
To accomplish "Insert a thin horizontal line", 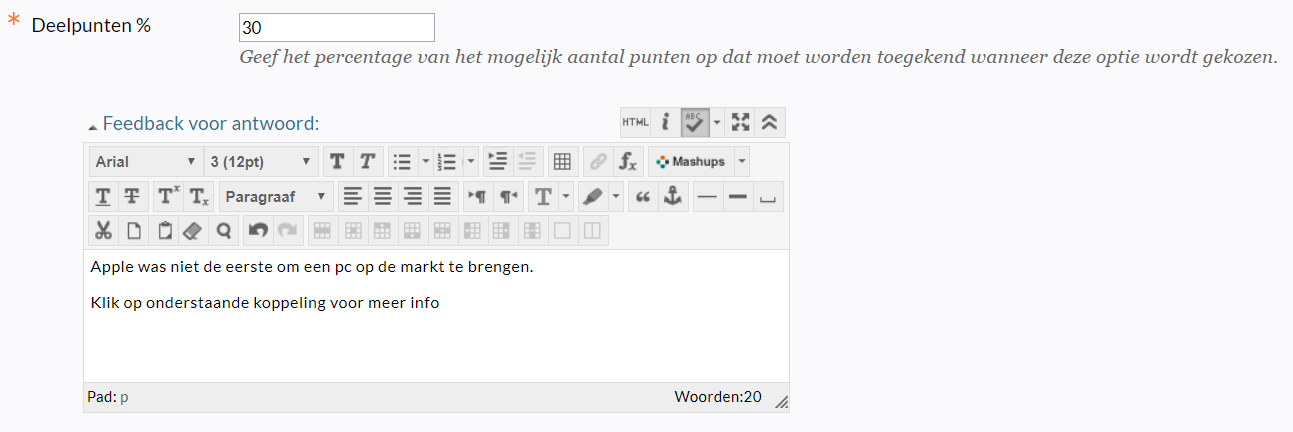I will coord(707,196).
